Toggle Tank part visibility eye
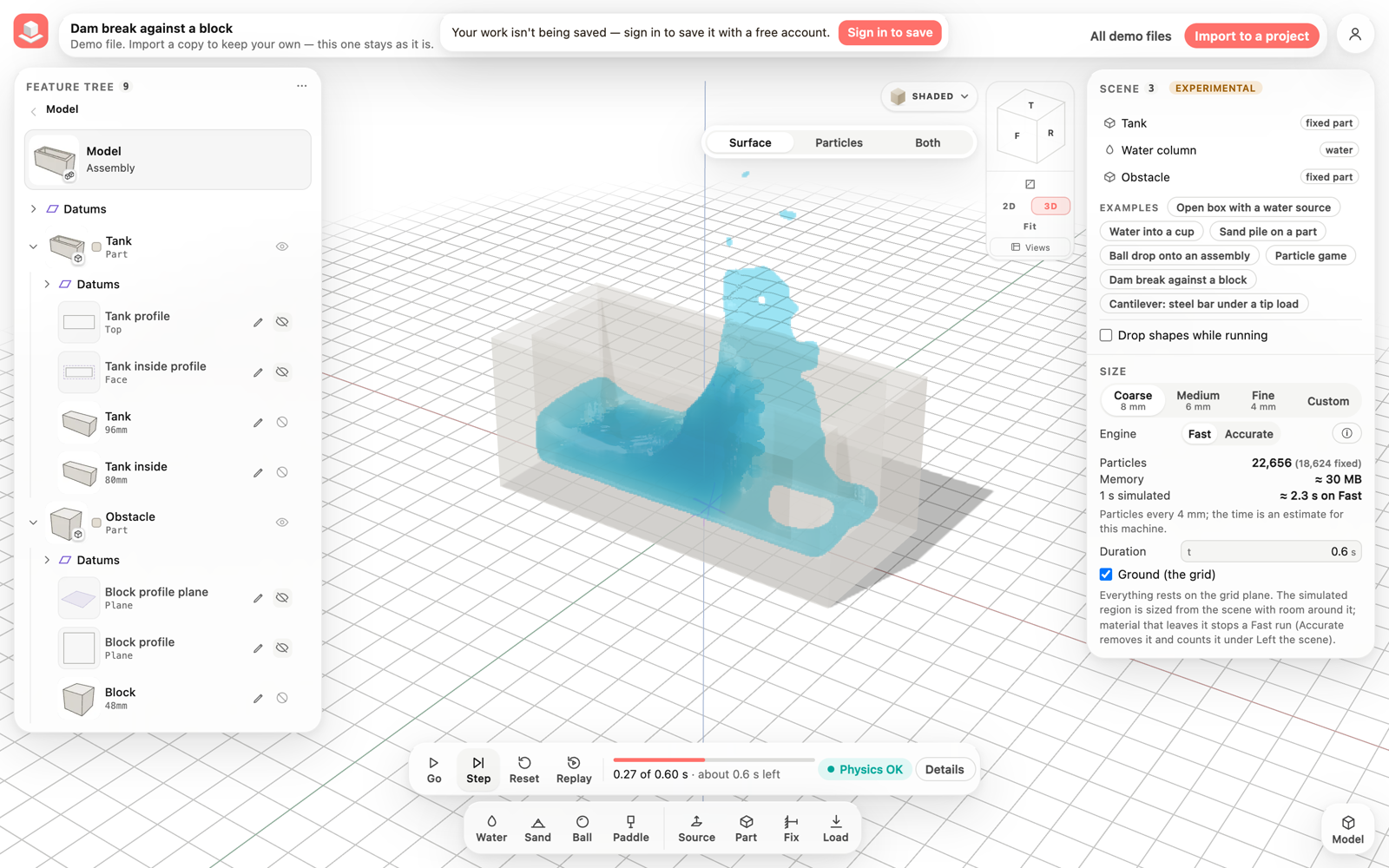The width and height of the screenshot is (1389, 868). point(282,247)
